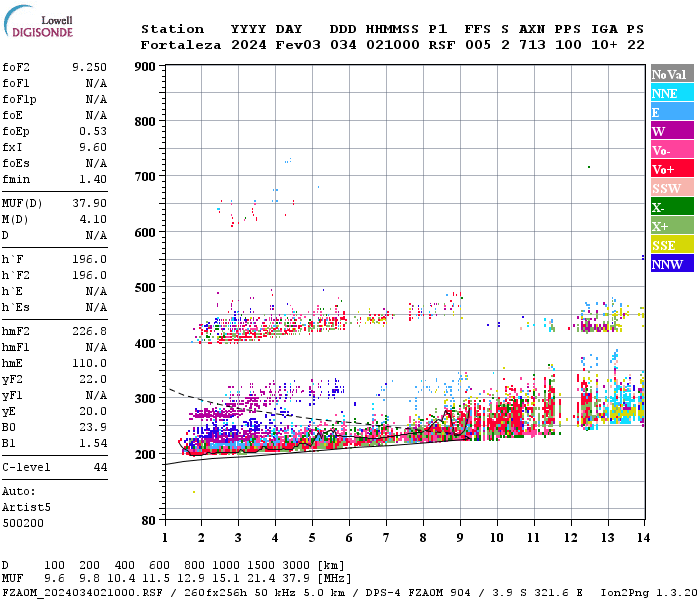Click the 9 MHz frequency axis label

click(x=460, y=538)
